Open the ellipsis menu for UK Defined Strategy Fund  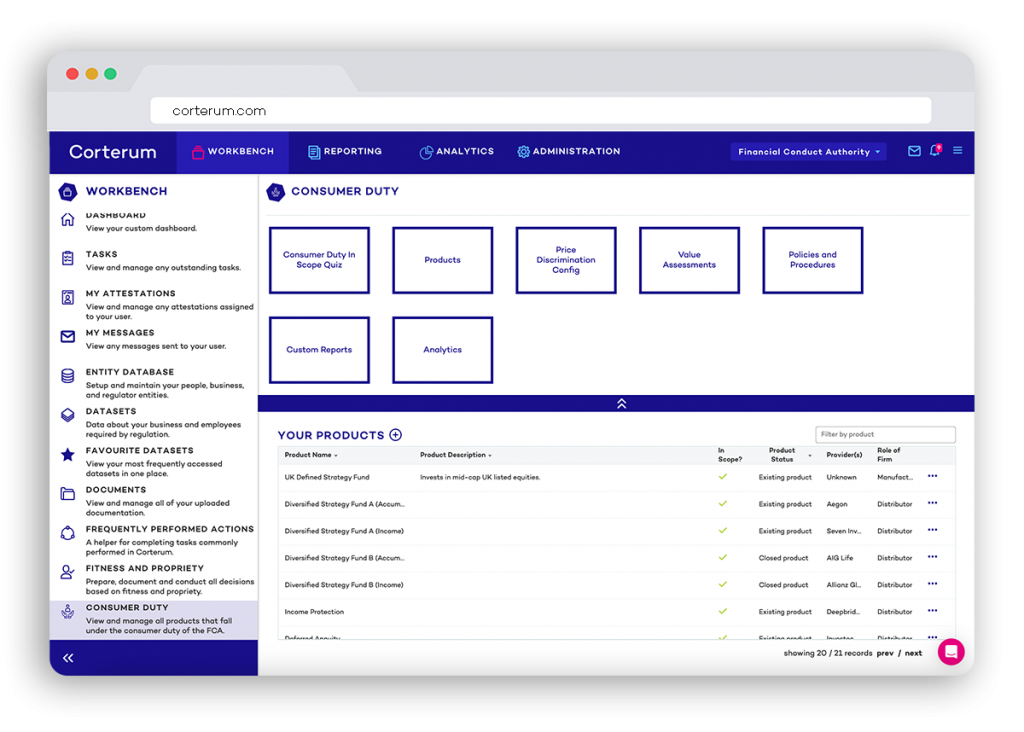click(933, 477)
